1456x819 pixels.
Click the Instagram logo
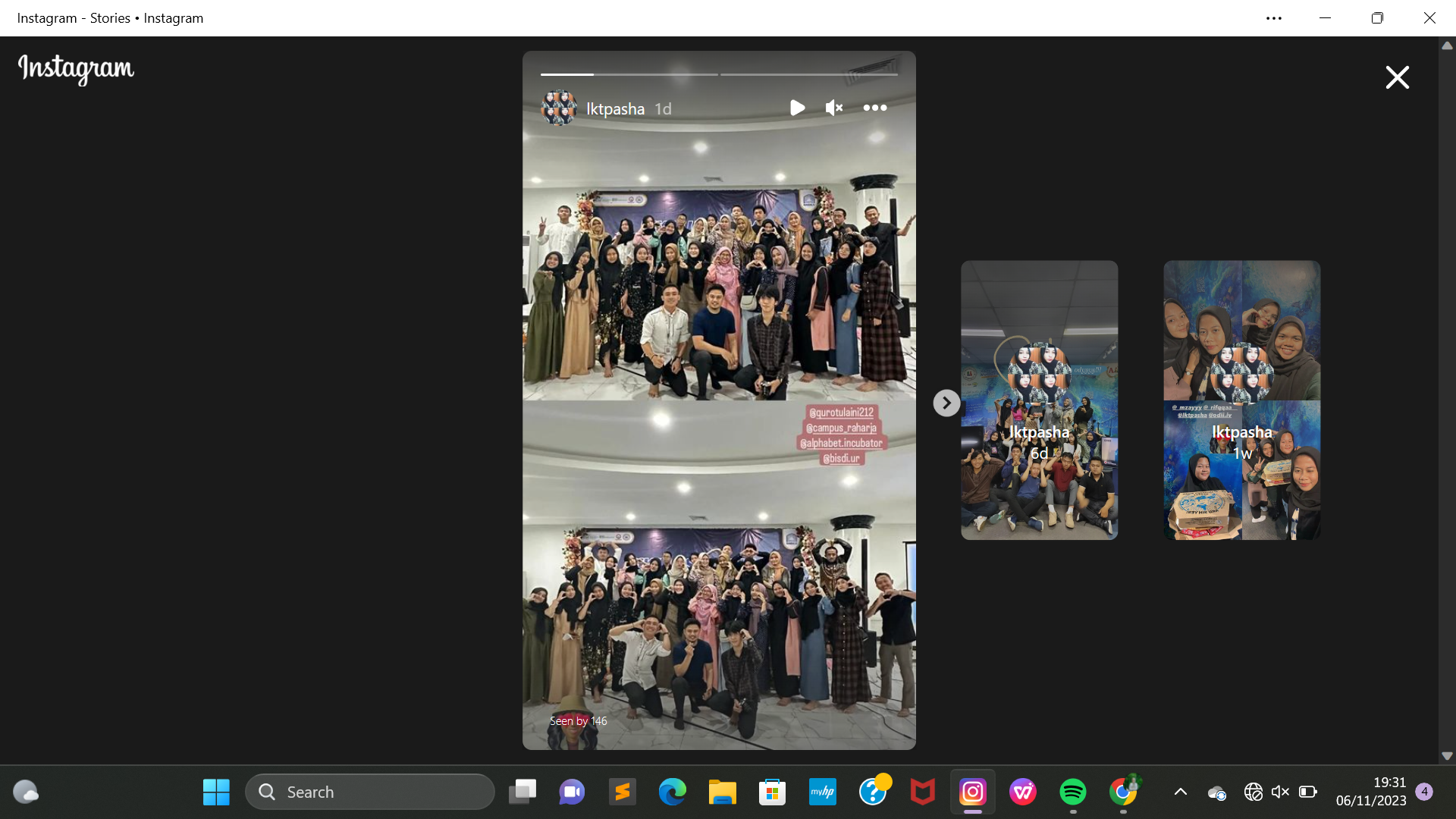pos(76,69)
